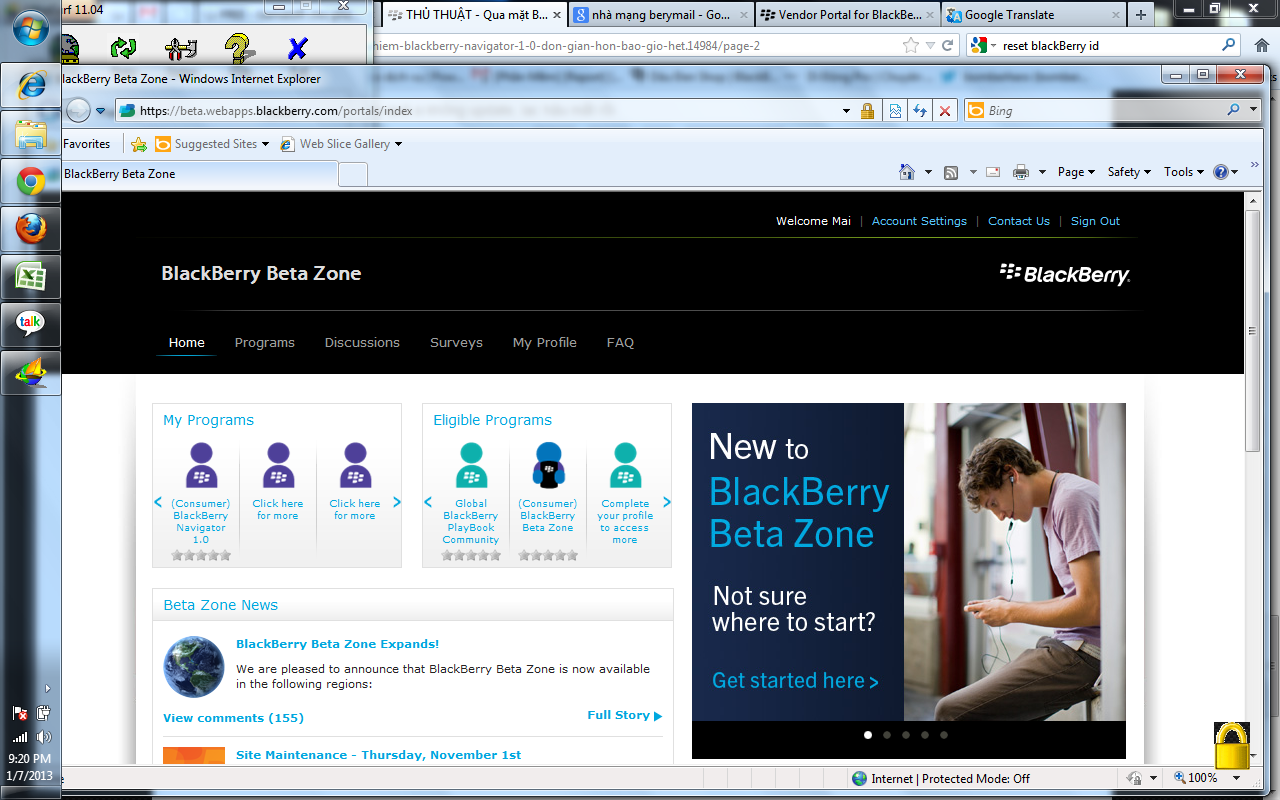Click IE Home icon in command bar

[x=907, y=172]
